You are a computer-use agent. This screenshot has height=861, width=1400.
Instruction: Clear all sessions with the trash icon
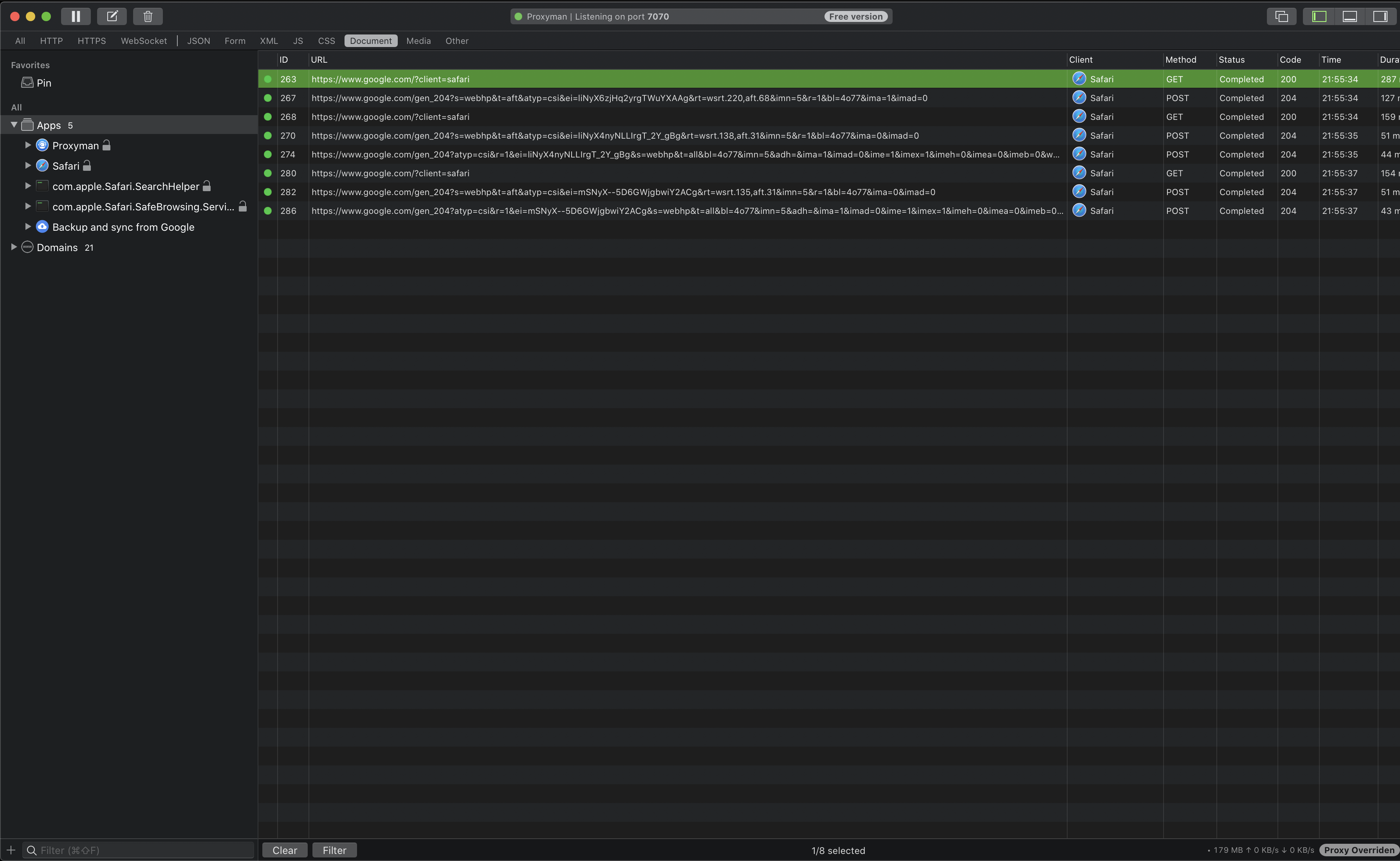147,16
